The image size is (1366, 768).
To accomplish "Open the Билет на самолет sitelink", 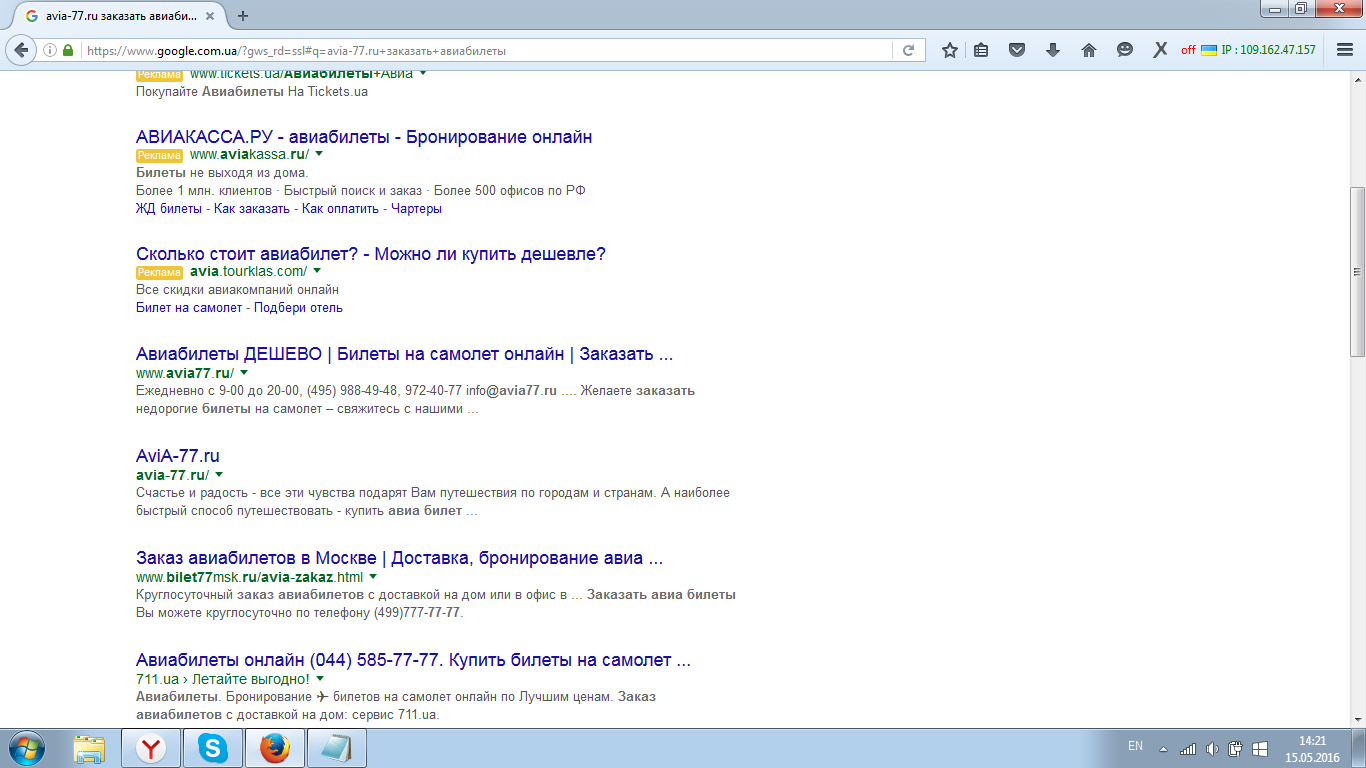I will pos(189,307).
